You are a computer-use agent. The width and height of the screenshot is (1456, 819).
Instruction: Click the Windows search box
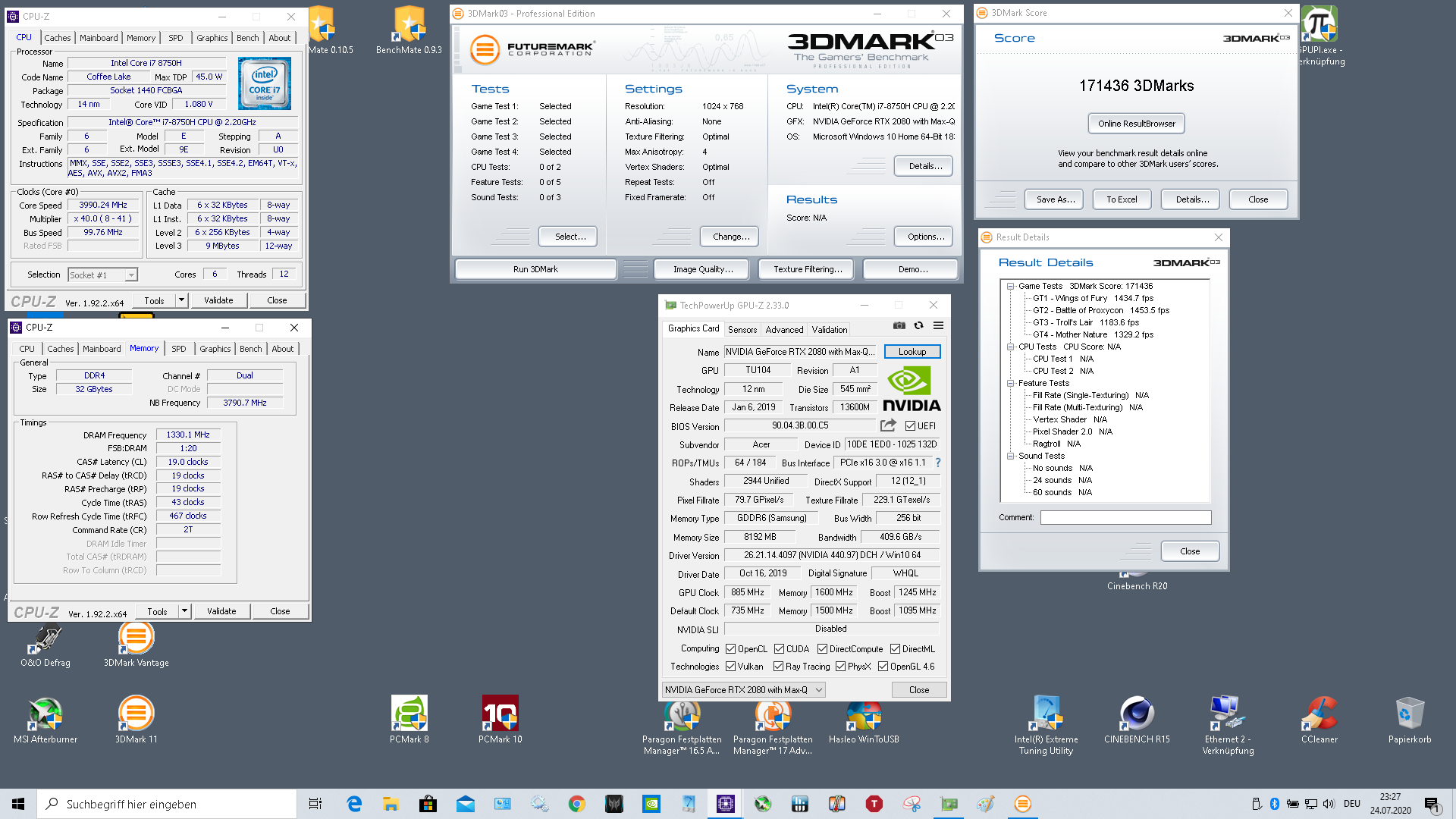167,804
